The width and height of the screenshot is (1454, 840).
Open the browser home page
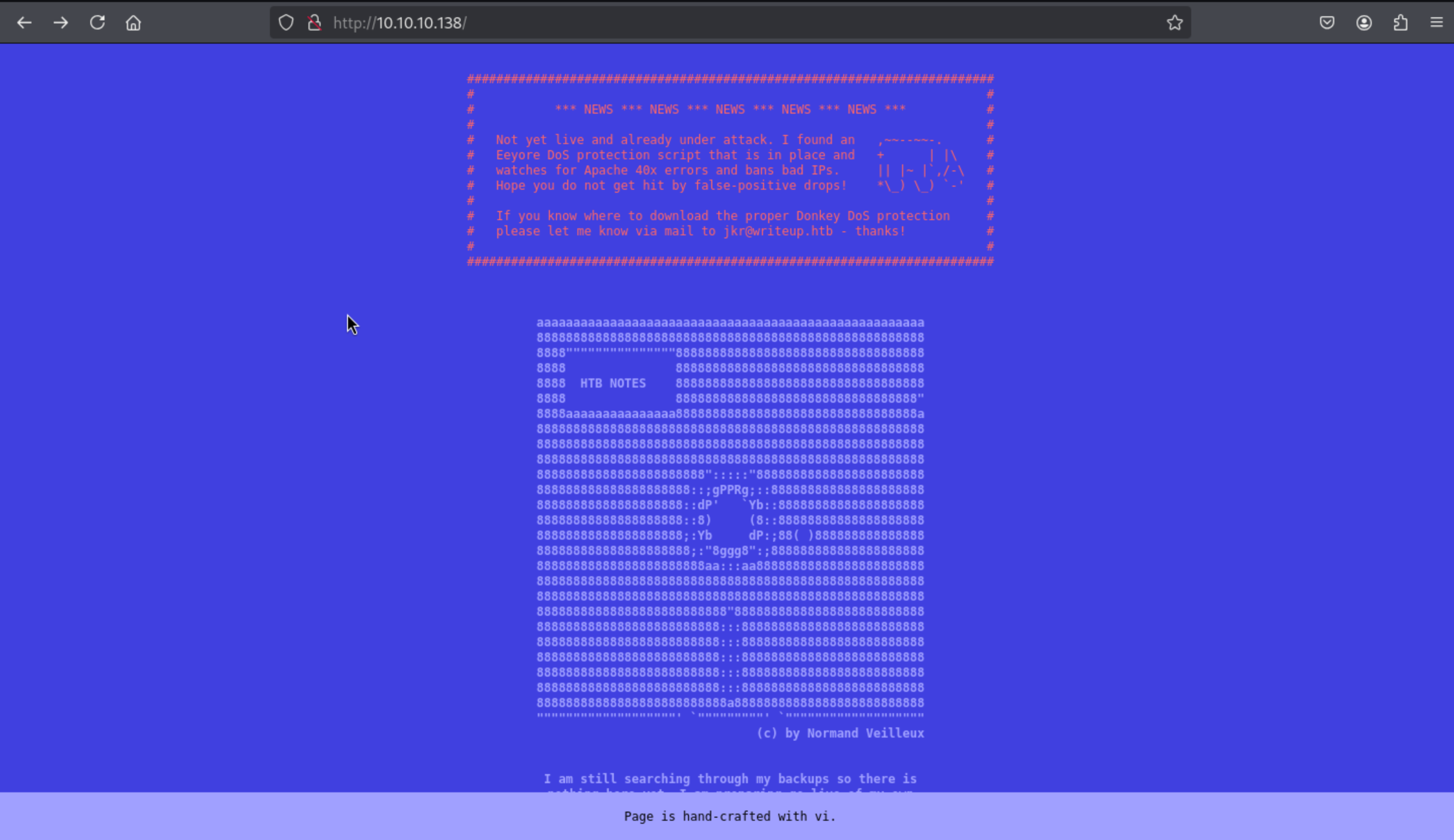click(x=133, y=23)
